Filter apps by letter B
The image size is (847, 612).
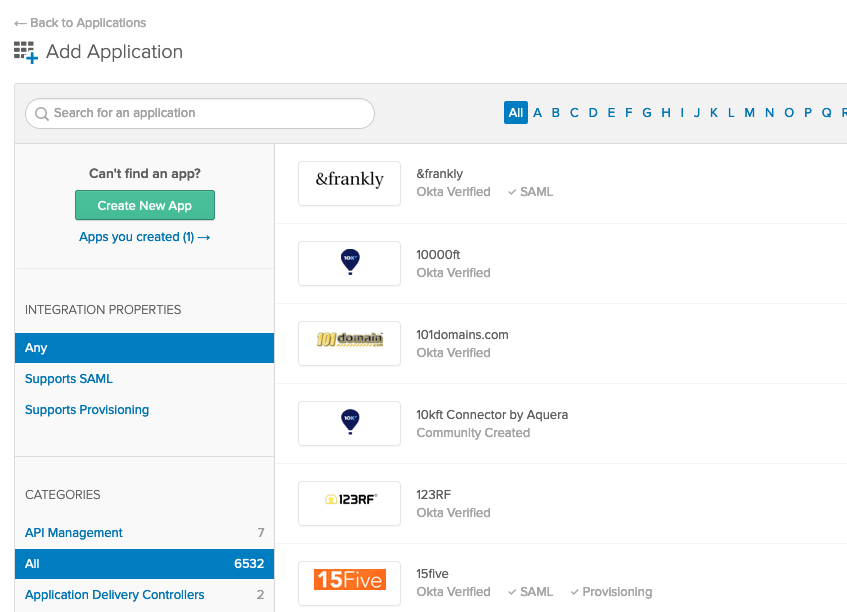556,112
